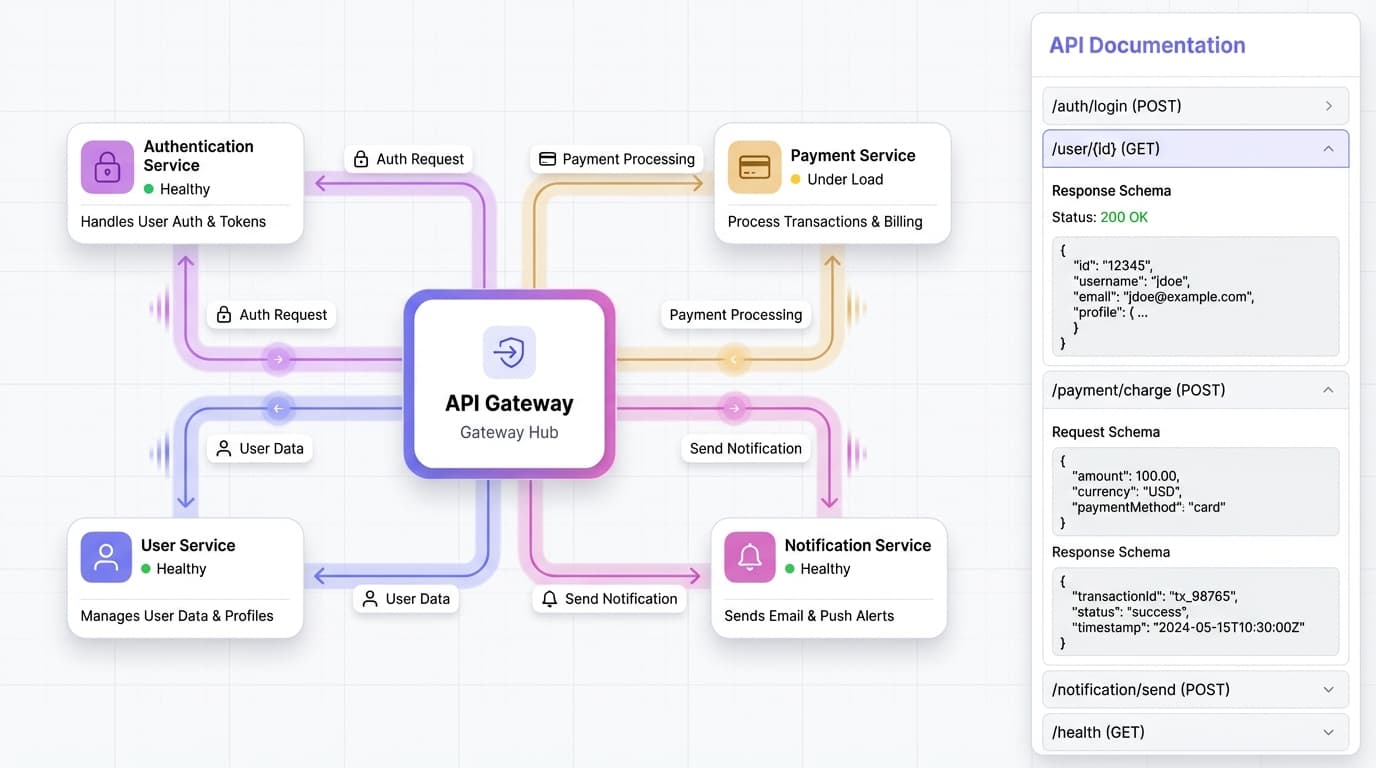
Task: Click the payment charge request JSON block
Action: [1195, 491]
